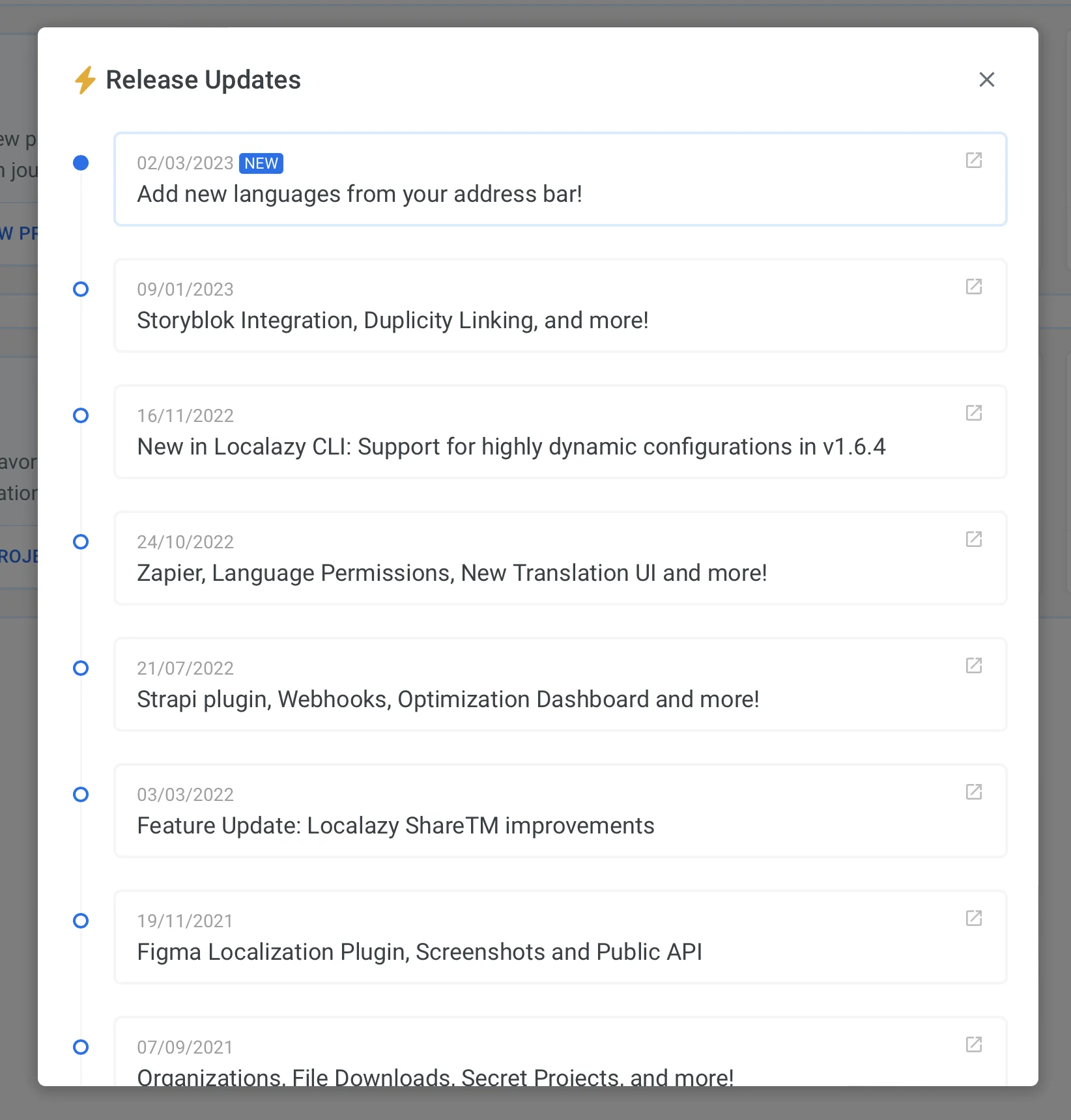Close the Release Updates dialog
1071x1120 pixels.
click(x=986, y=79)
